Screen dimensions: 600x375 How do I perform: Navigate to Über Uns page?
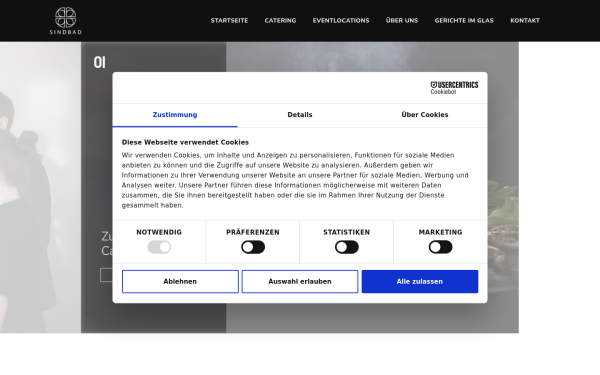click(402, 21)
